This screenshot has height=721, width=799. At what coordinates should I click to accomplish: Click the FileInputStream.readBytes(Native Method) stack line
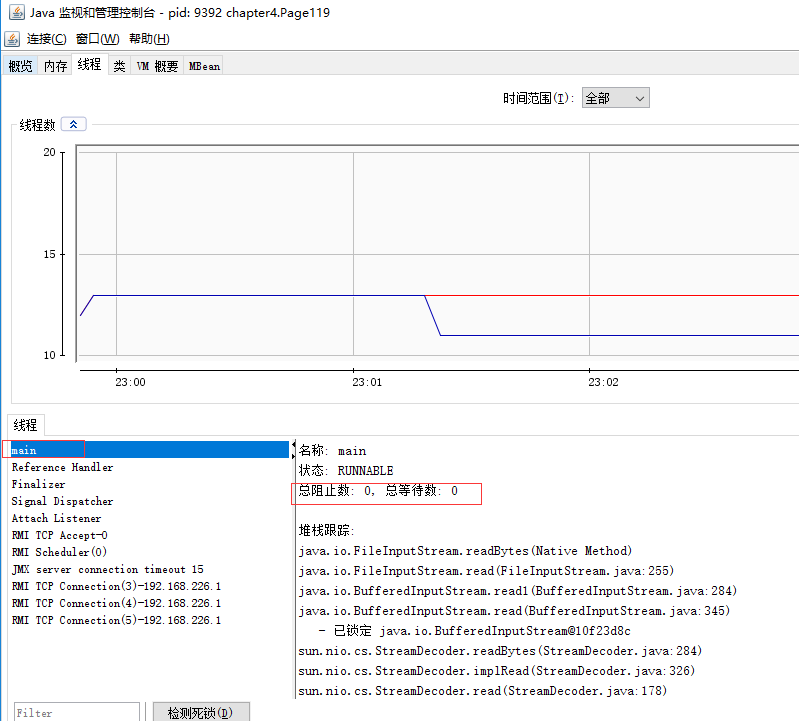[x=465, y=551]
